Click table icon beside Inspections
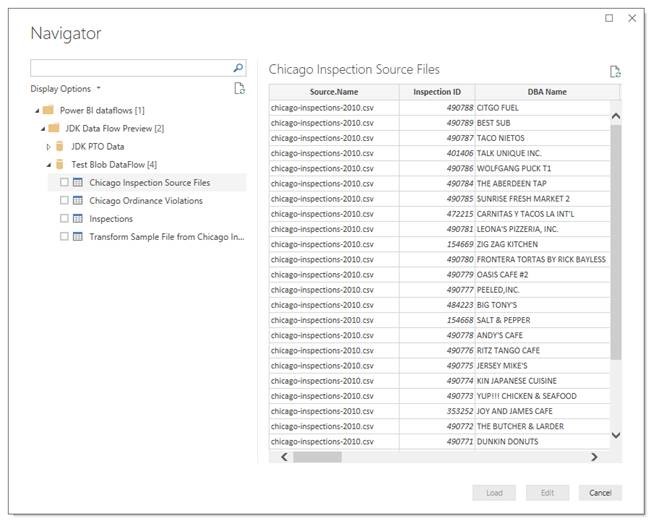This screenshot has height=526, width=659. pos(78,218)
